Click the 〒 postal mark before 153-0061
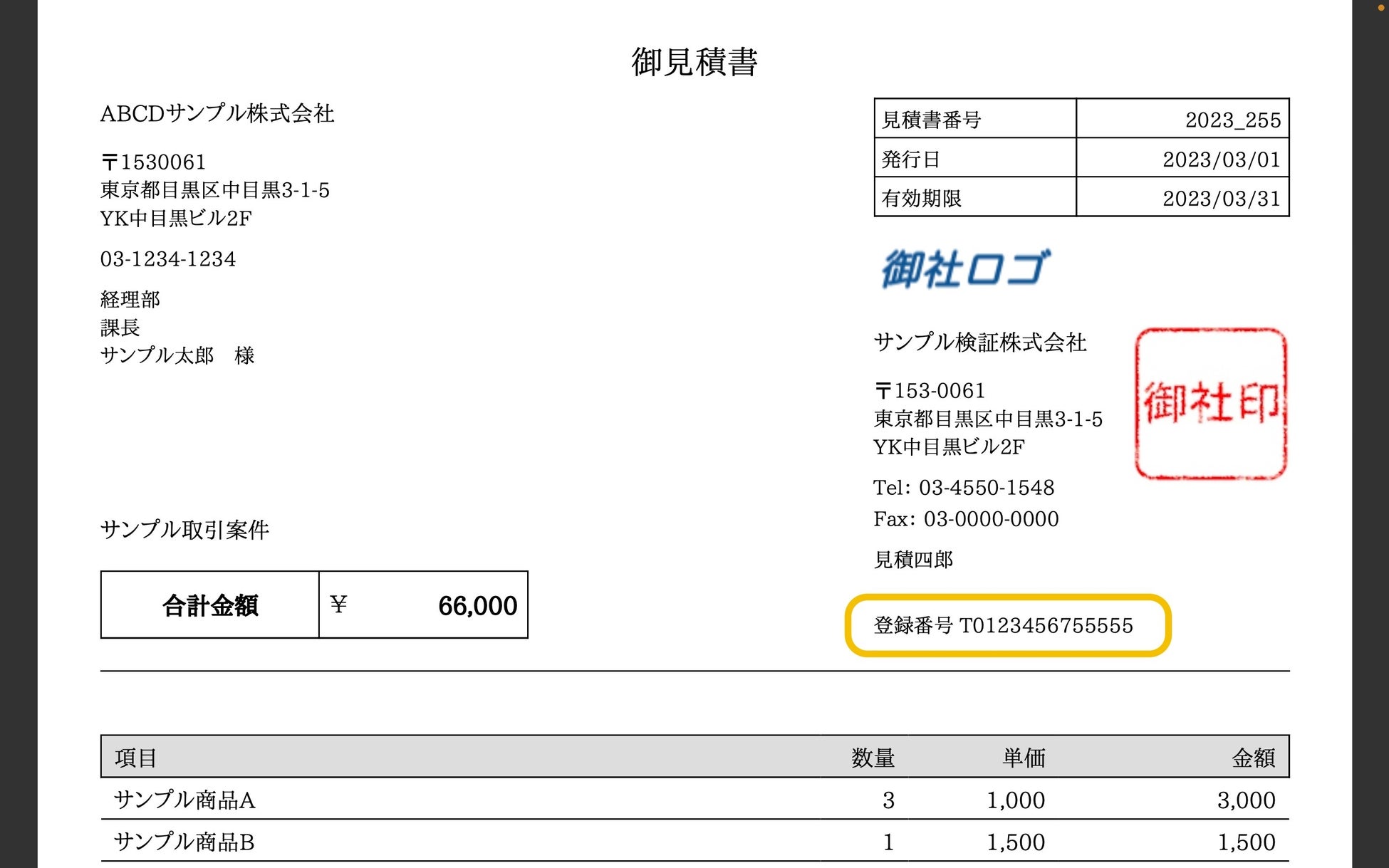The image size is (1389, 868). tap(883, 391)
